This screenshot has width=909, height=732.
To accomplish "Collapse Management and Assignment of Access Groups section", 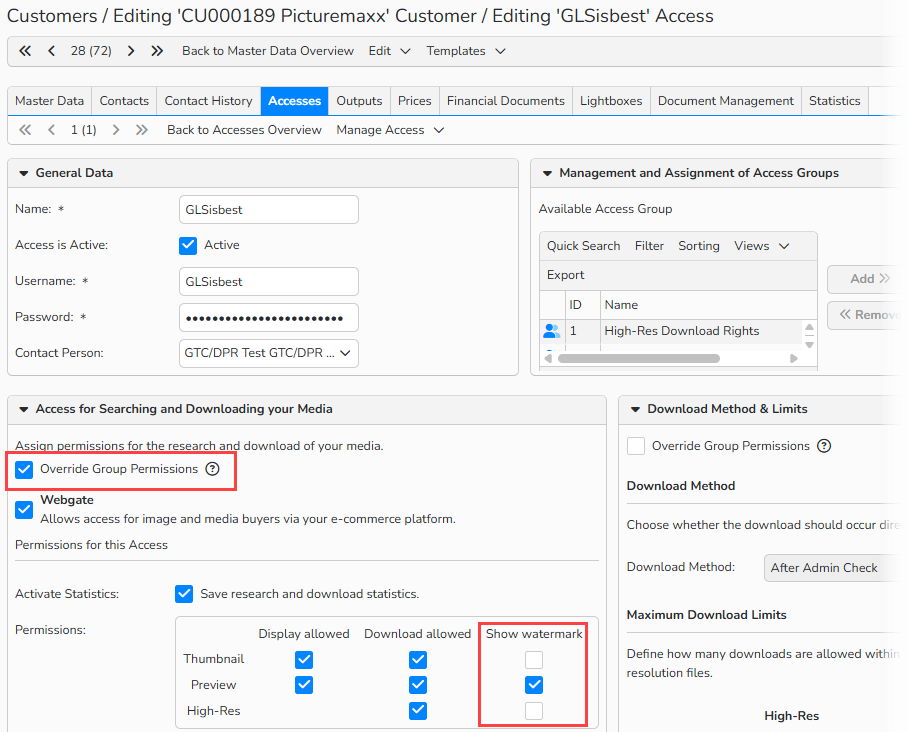I will point(547,173).
